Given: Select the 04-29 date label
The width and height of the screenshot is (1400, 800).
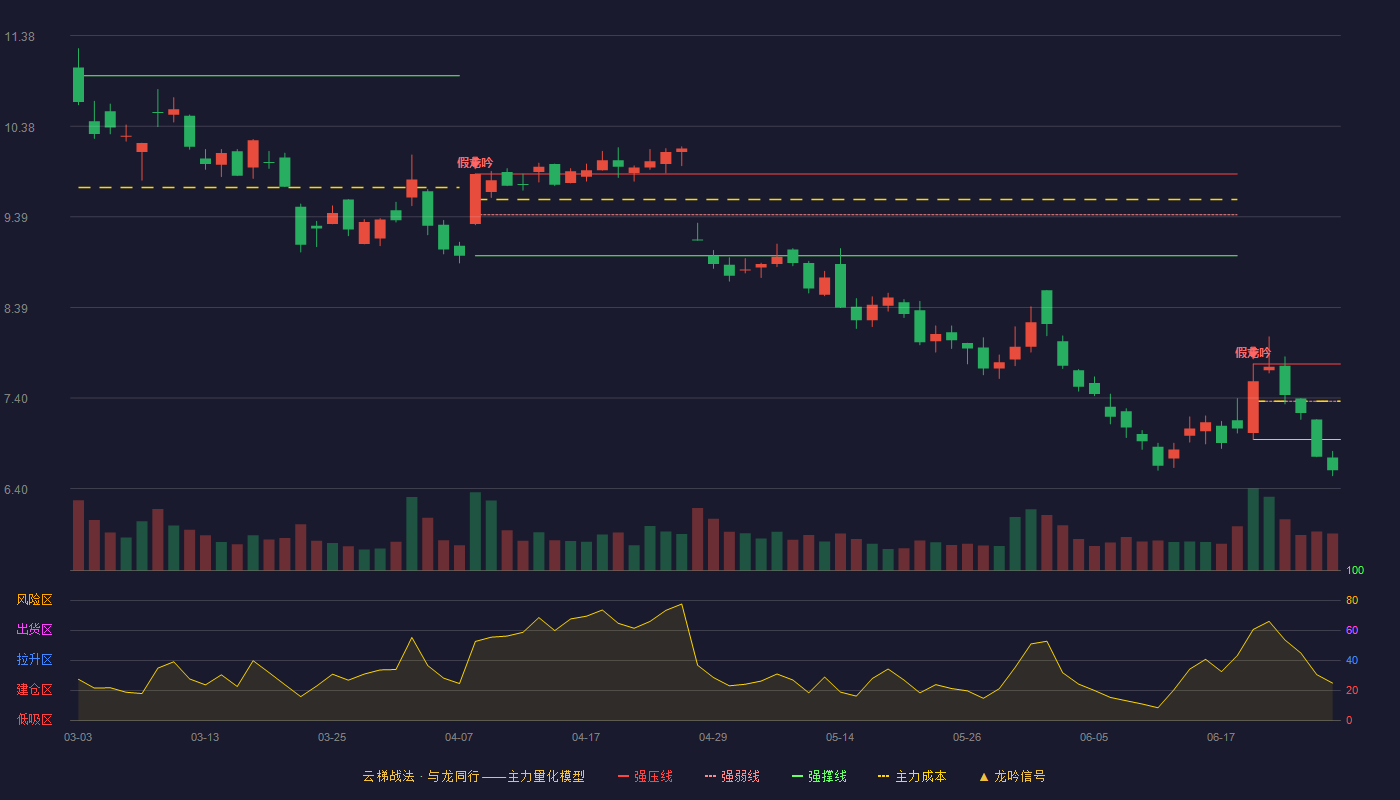Looking at the screenshot, I should point(713,737).
